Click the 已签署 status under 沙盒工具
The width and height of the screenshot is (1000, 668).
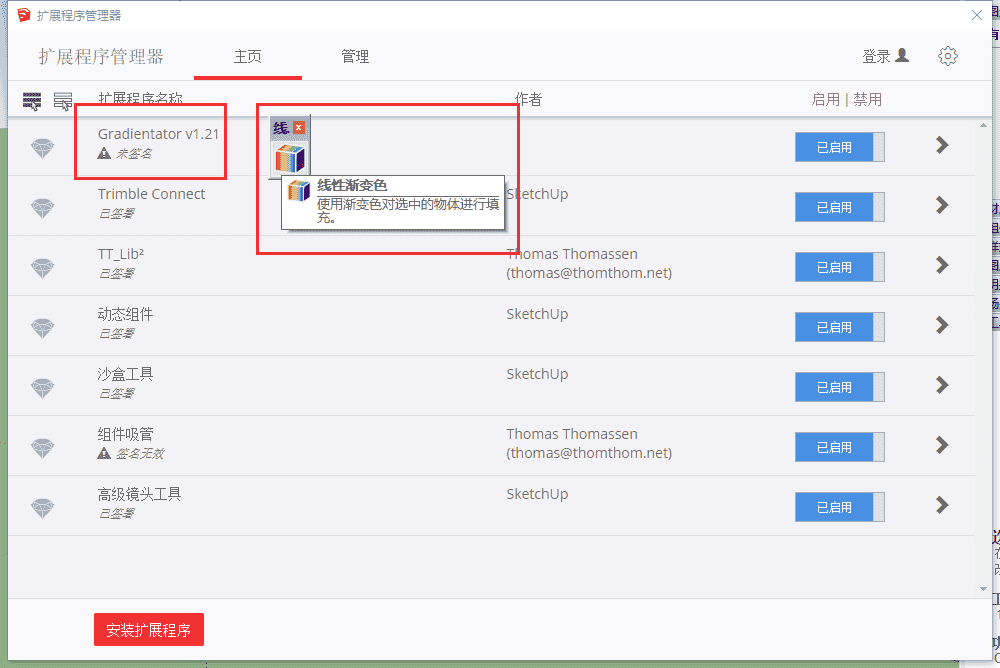point(116,394)
